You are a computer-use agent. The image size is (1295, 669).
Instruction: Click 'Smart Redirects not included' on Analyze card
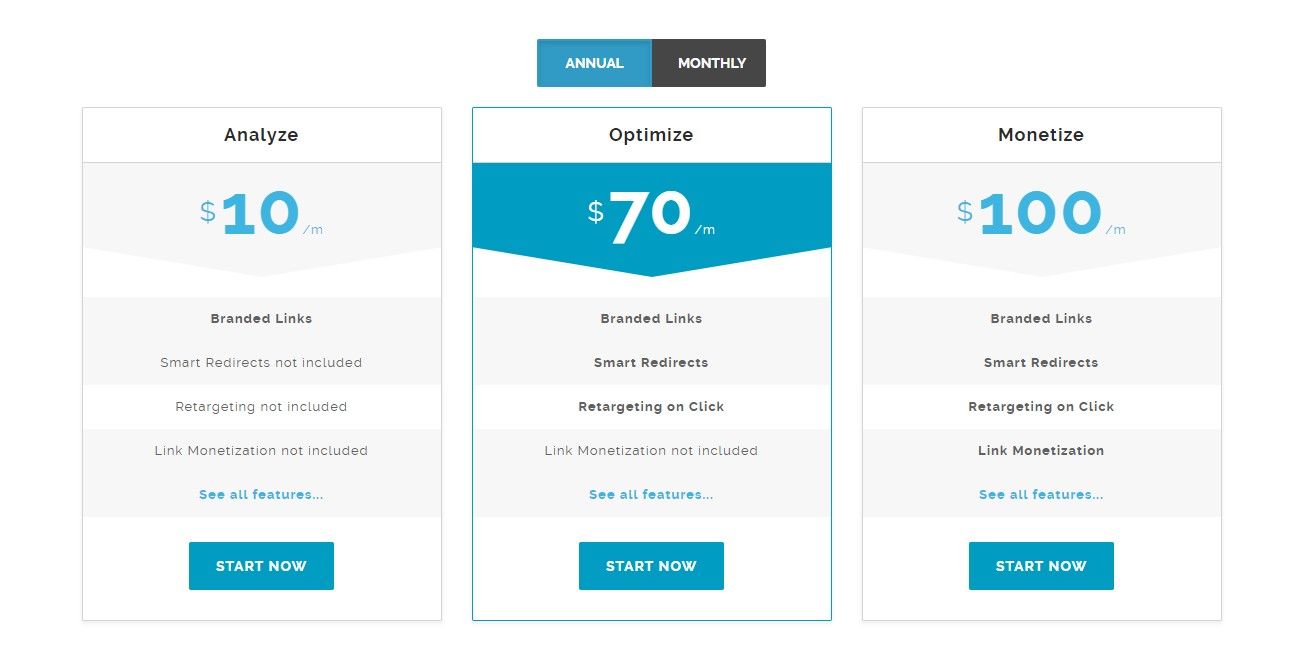coord(261,362)
